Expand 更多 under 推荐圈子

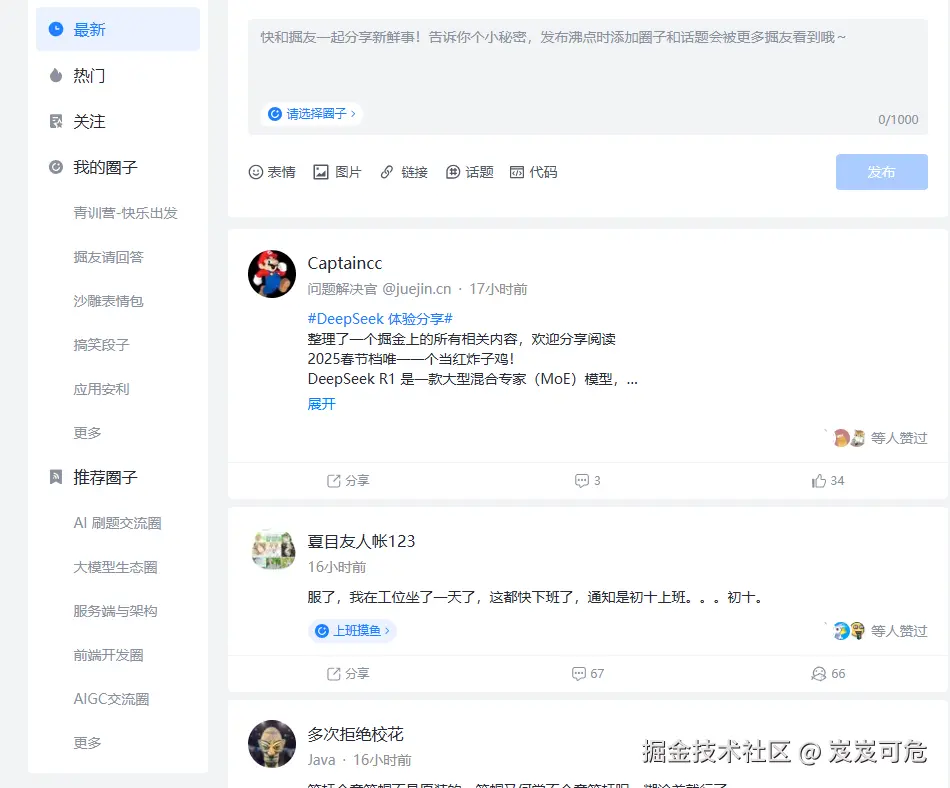86,742
